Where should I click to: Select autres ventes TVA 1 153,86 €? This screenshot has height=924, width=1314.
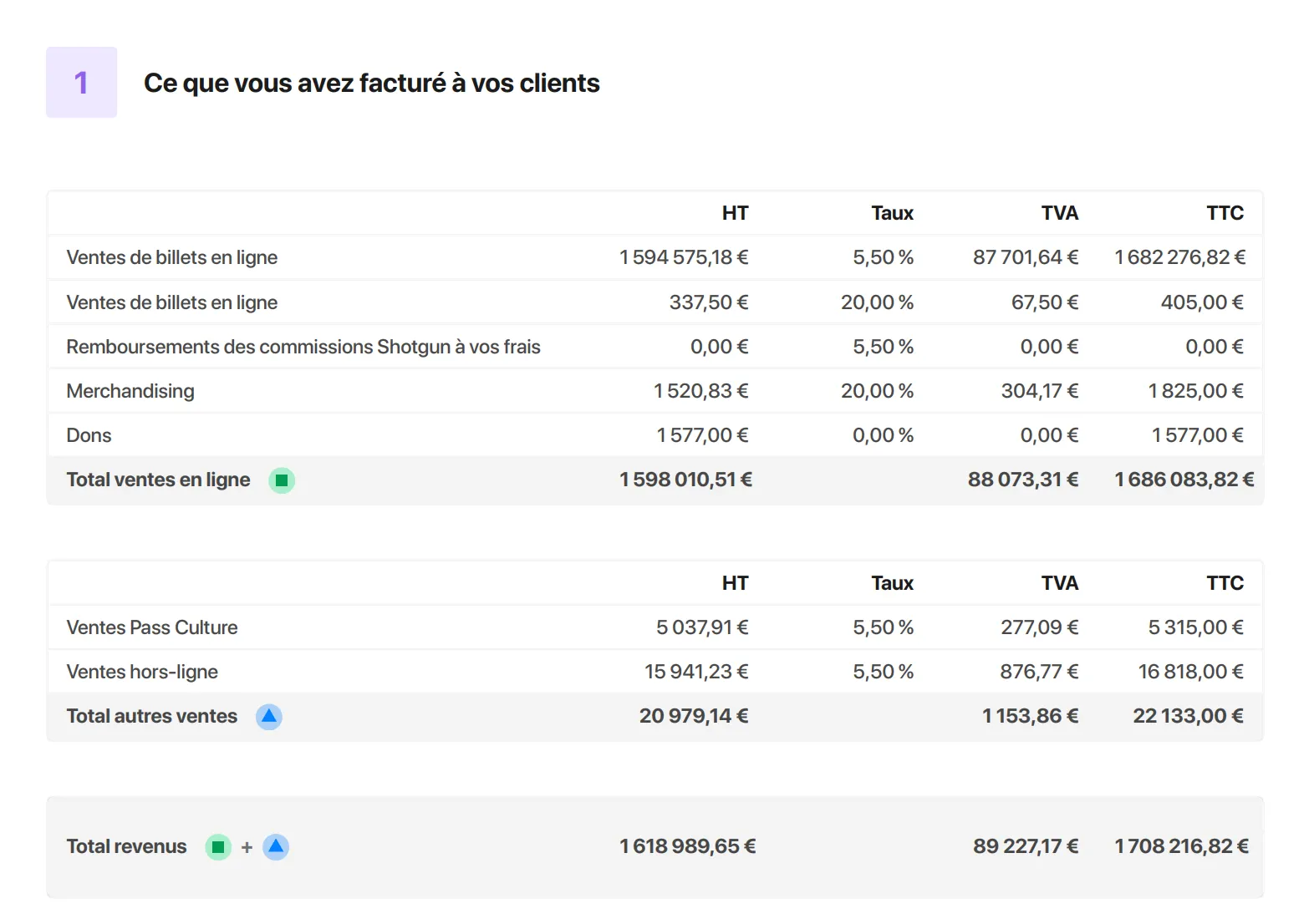pos(1031,716)
